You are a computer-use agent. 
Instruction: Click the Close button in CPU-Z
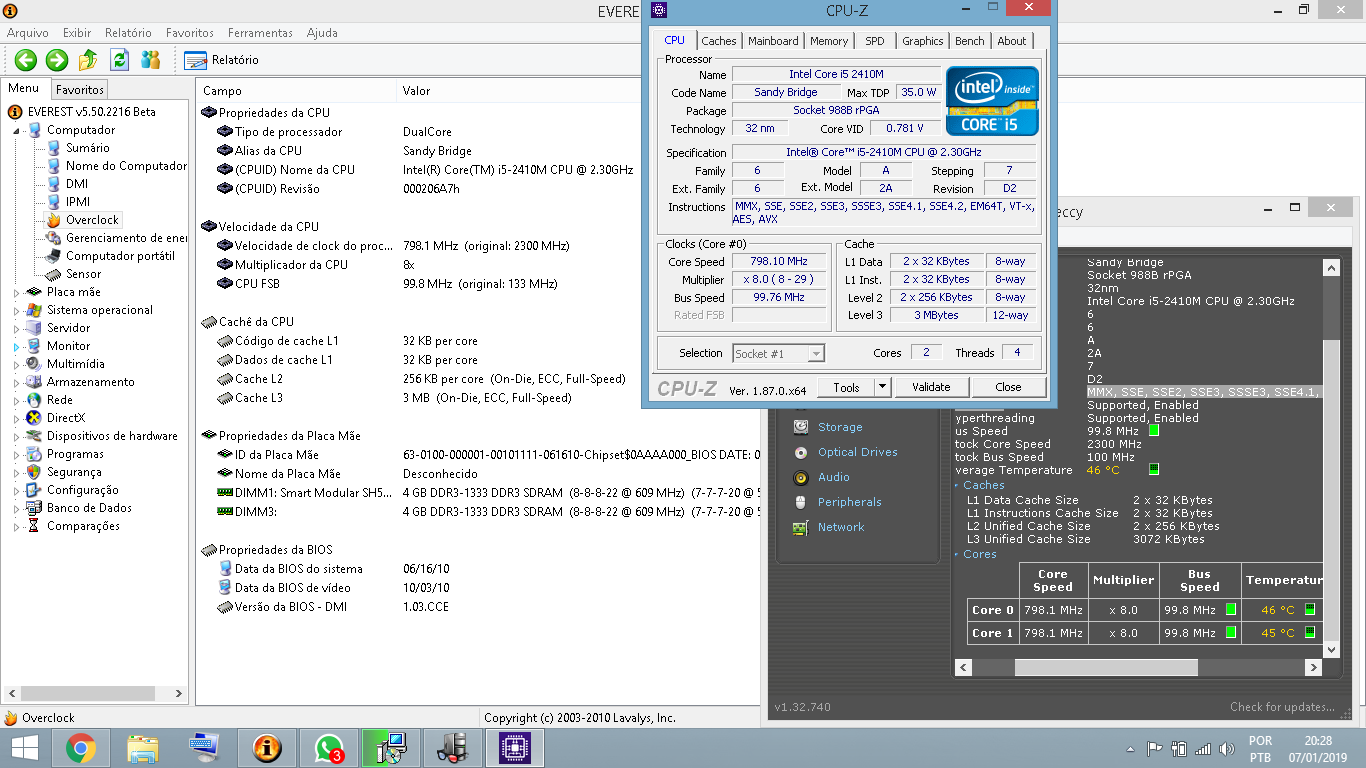pos(1008,387)
